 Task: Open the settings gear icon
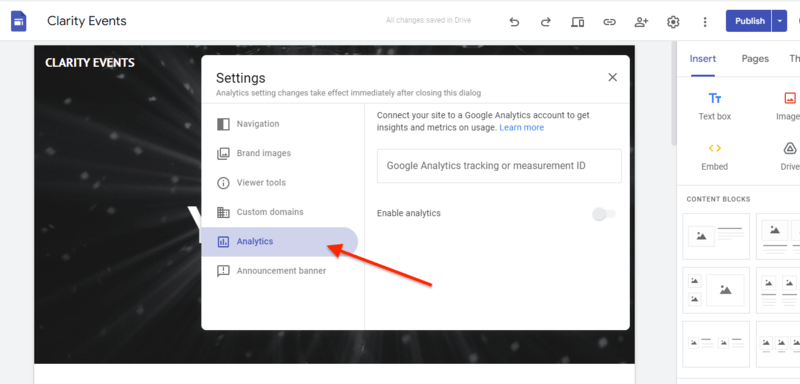pos(673,22)
